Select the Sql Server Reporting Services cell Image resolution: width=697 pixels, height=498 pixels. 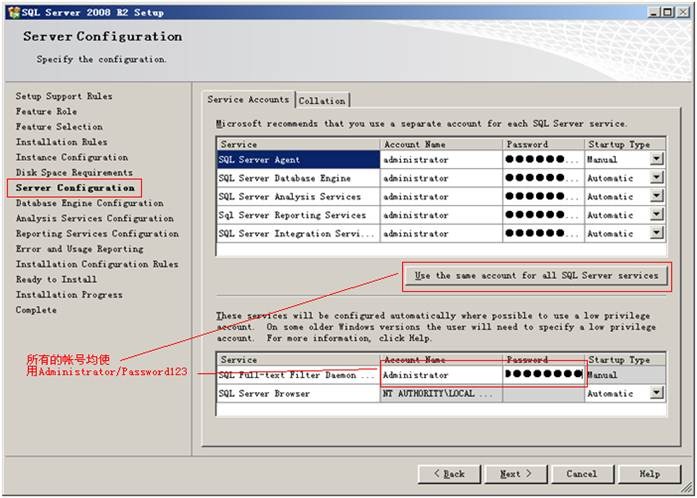pyautogui.click(x=298, y=215)
